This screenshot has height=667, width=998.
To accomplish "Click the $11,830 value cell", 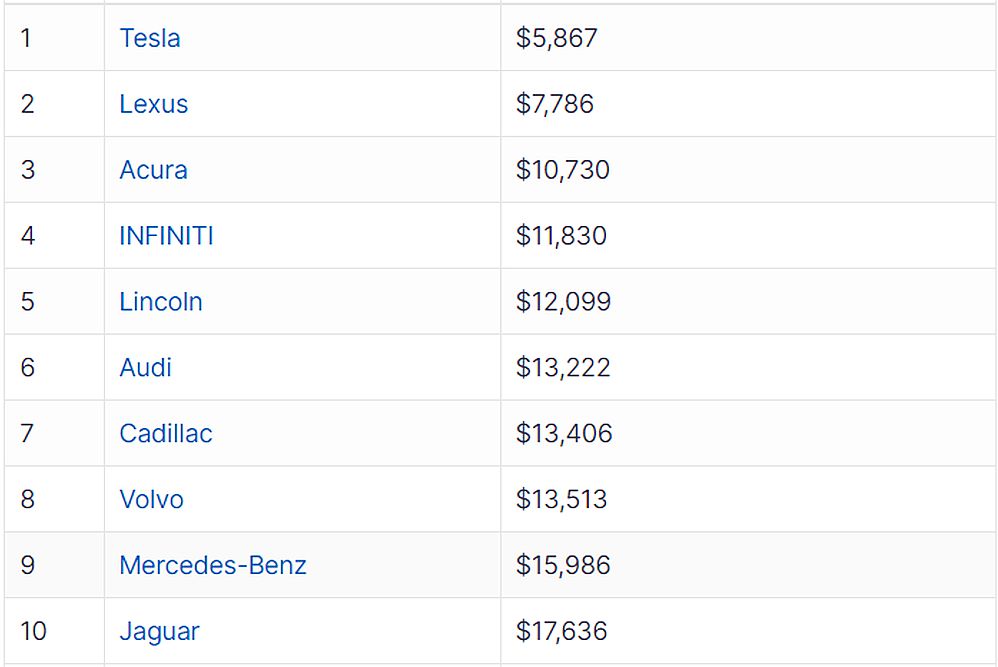I will pyautogui.click(x=748, y=235).
